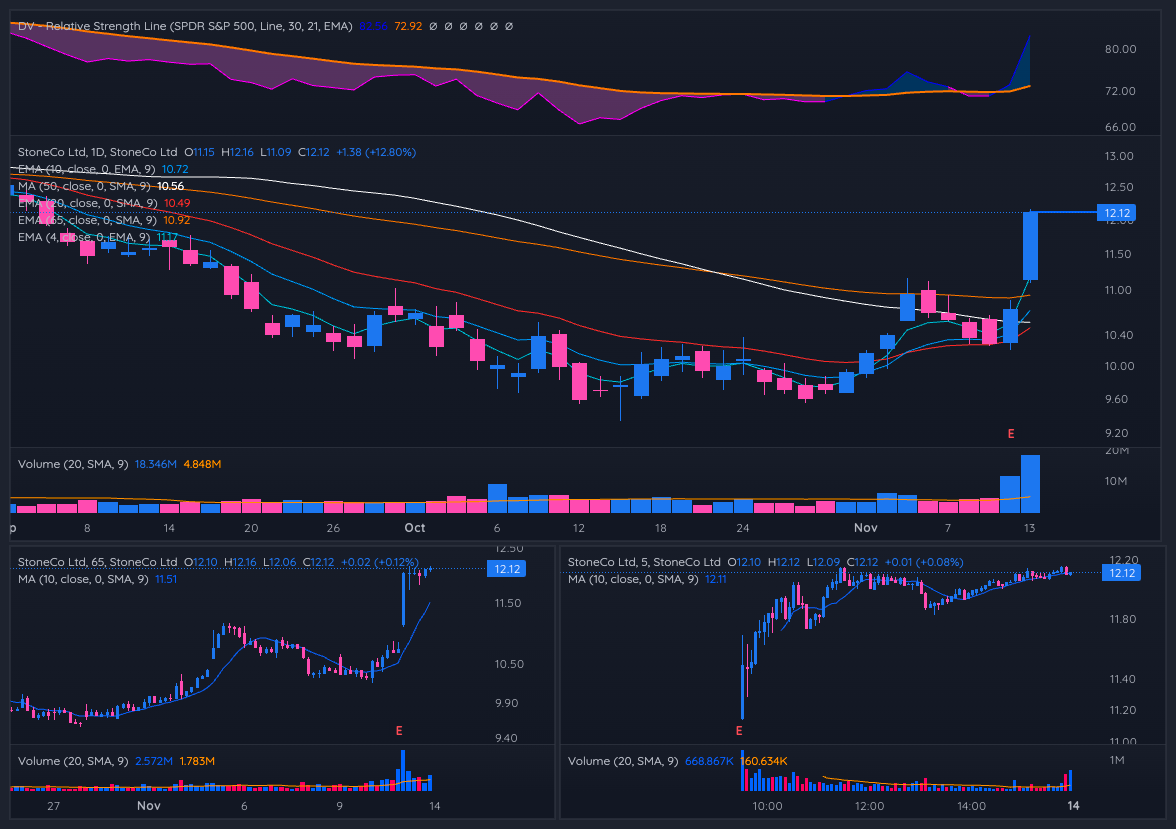Screen dimensions: 1176x829
Task: Click the 160.634K volume average value
Action: (764, 761)
